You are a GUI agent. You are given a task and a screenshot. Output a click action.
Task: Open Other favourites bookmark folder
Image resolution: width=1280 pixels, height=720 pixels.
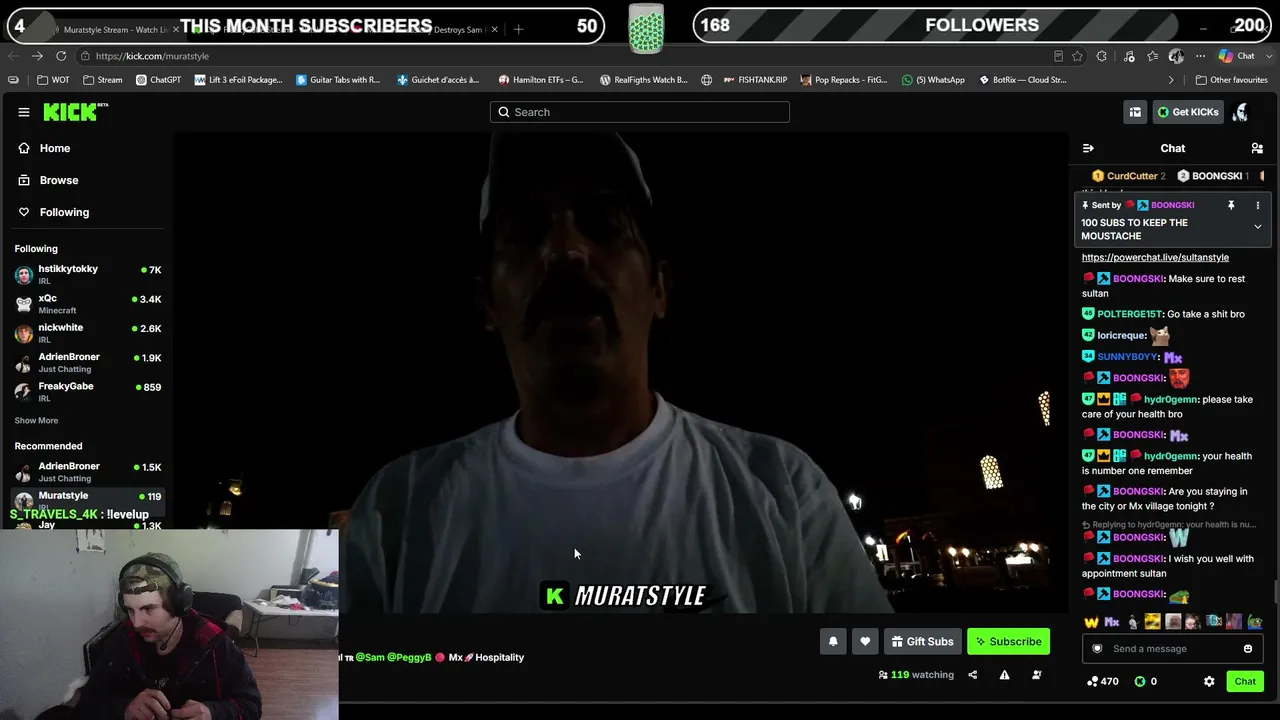point(1232,80)
